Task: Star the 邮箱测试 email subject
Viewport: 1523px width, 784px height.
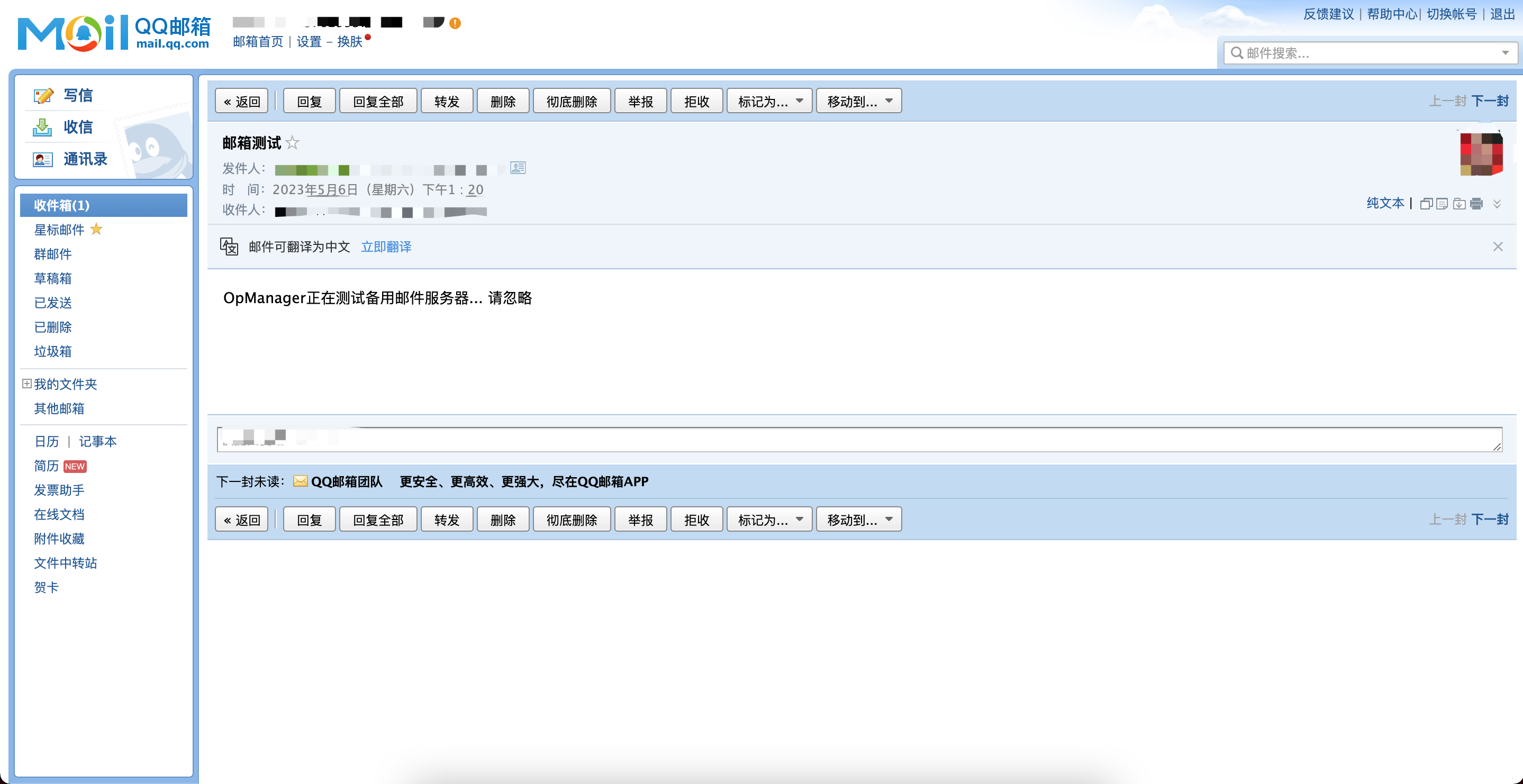Action: tap(292, 142)
